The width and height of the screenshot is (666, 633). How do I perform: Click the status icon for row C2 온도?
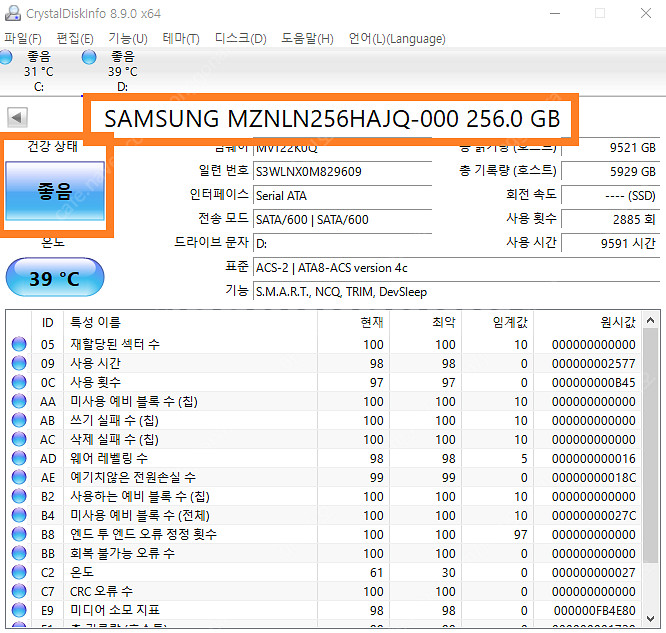tap(19, 572)
